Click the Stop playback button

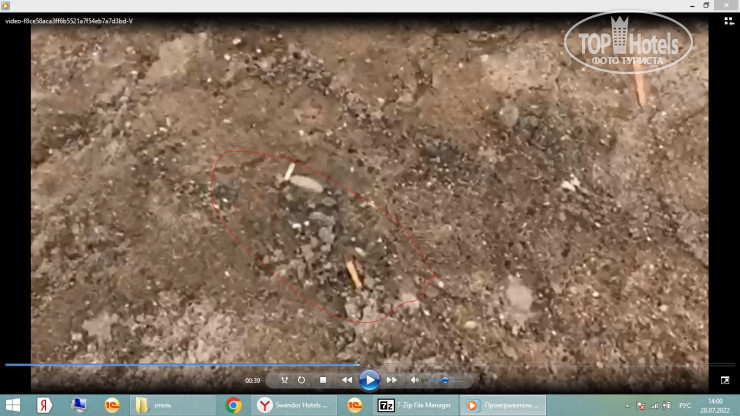coord(323,380)
